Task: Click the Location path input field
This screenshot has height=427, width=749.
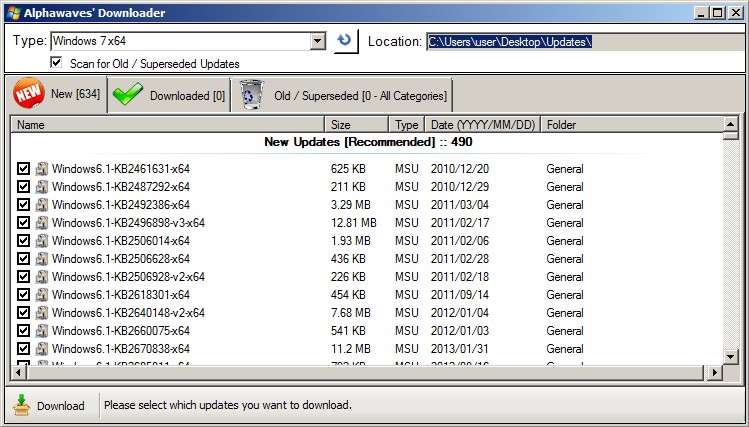Action: [x=585, y=42]
